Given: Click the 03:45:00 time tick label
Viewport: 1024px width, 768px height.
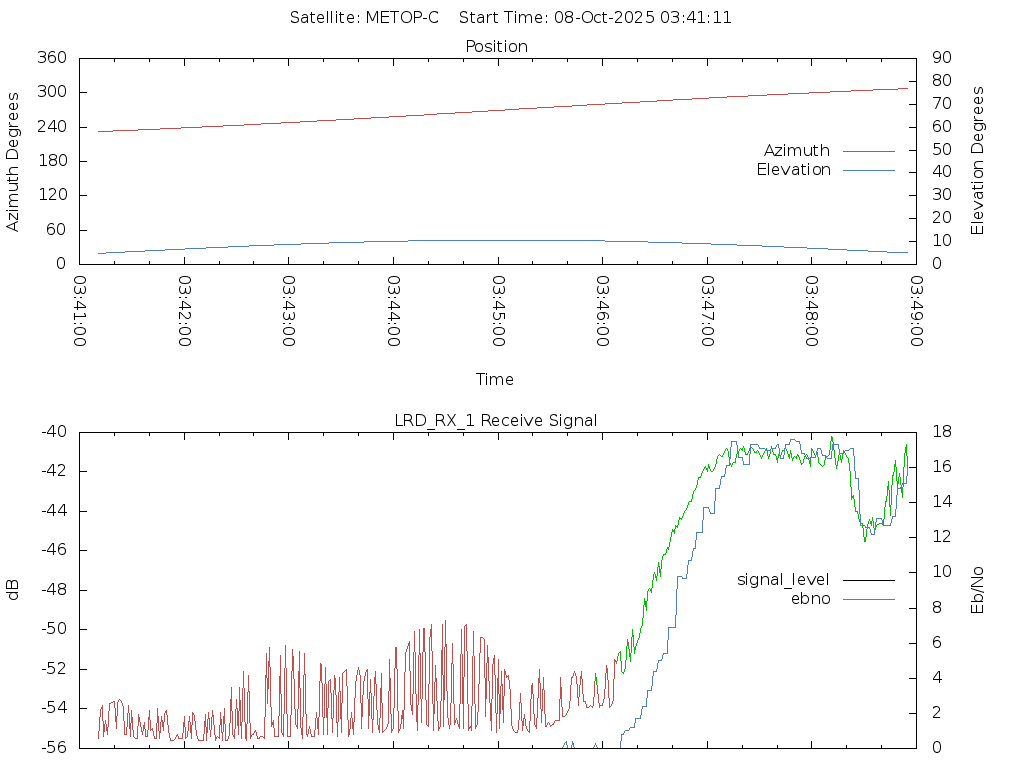Looking at the screenshot, I should [x=497, y=311].
